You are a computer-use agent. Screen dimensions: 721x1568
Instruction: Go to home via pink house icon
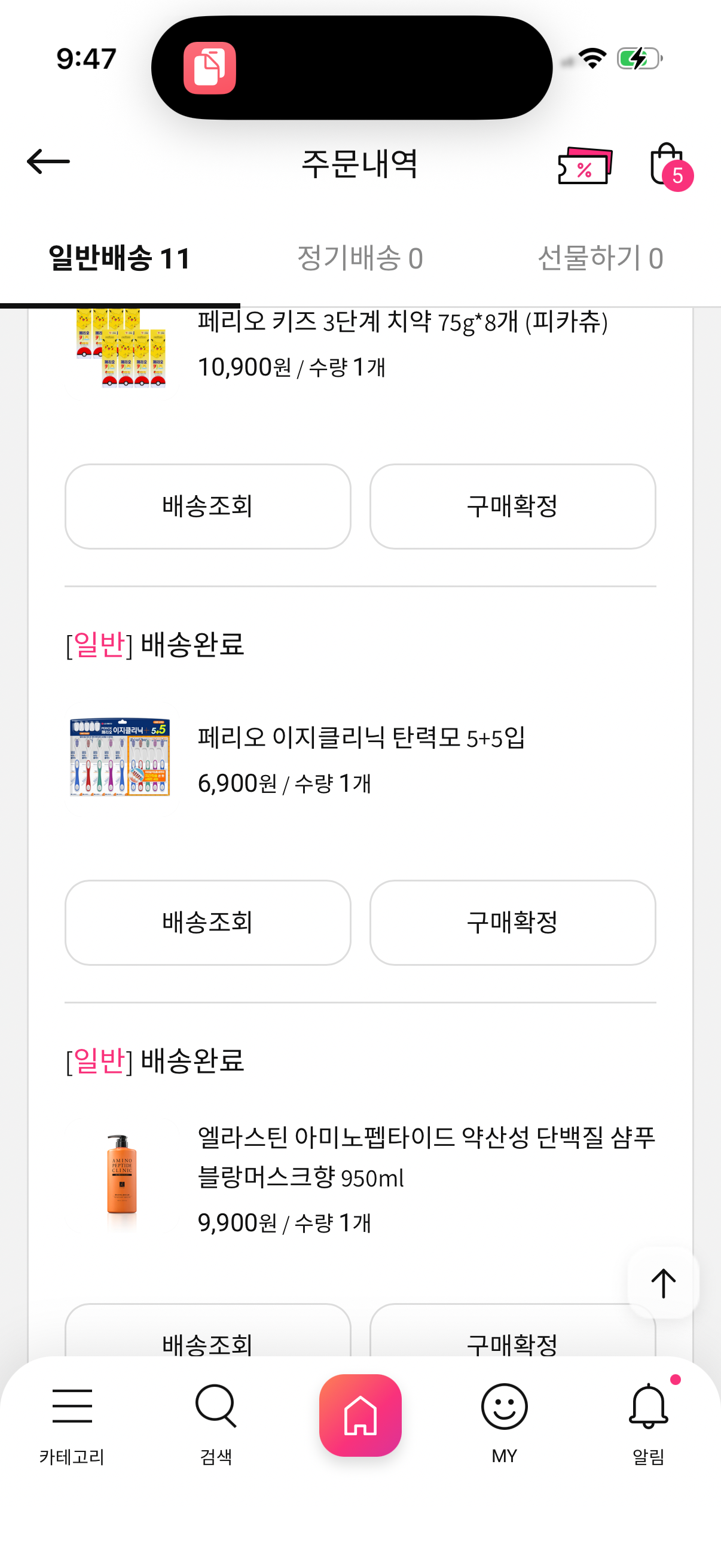coord(360,1415)
